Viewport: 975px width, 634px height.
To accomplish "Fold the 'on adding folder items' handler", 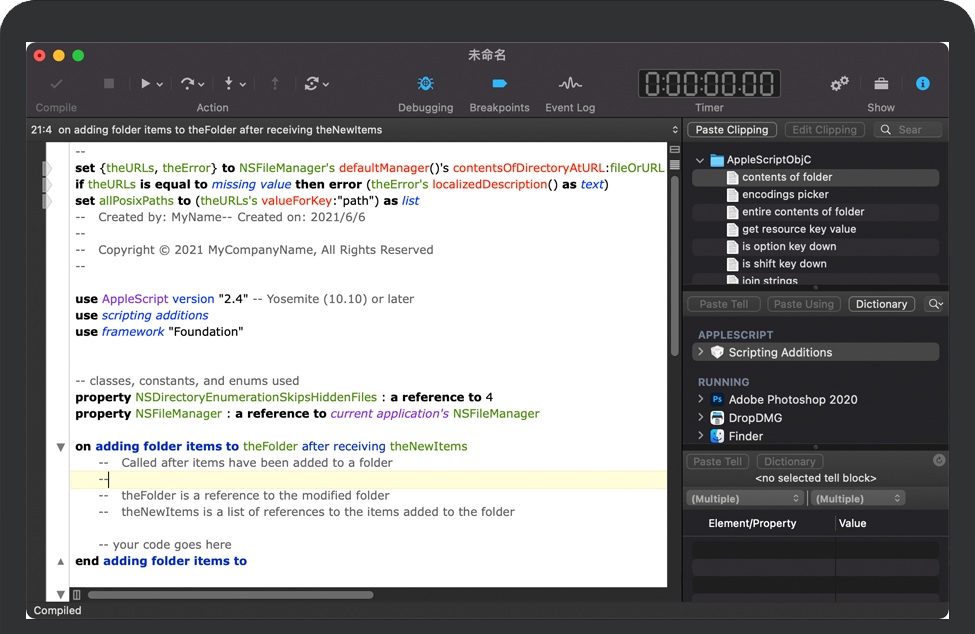I will (x=60, y=447).
